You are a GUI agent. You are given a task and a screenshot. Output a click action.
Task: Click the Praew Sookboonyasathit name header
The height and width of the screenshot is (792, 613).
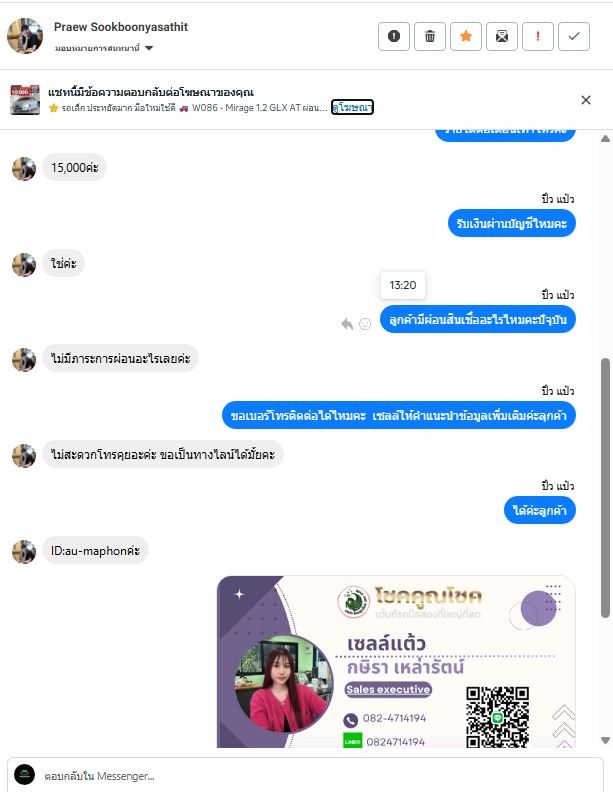121,27
